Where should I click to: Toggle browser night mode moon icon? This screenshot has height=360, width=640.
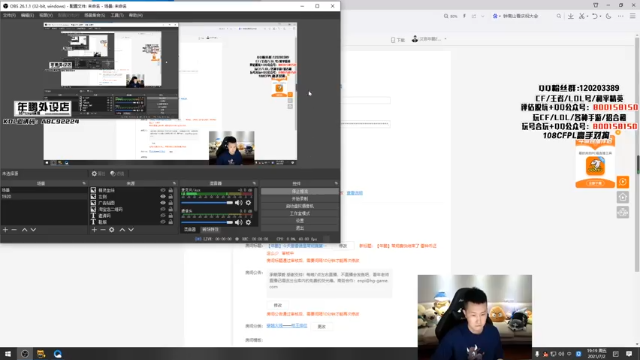pos(609,16)
